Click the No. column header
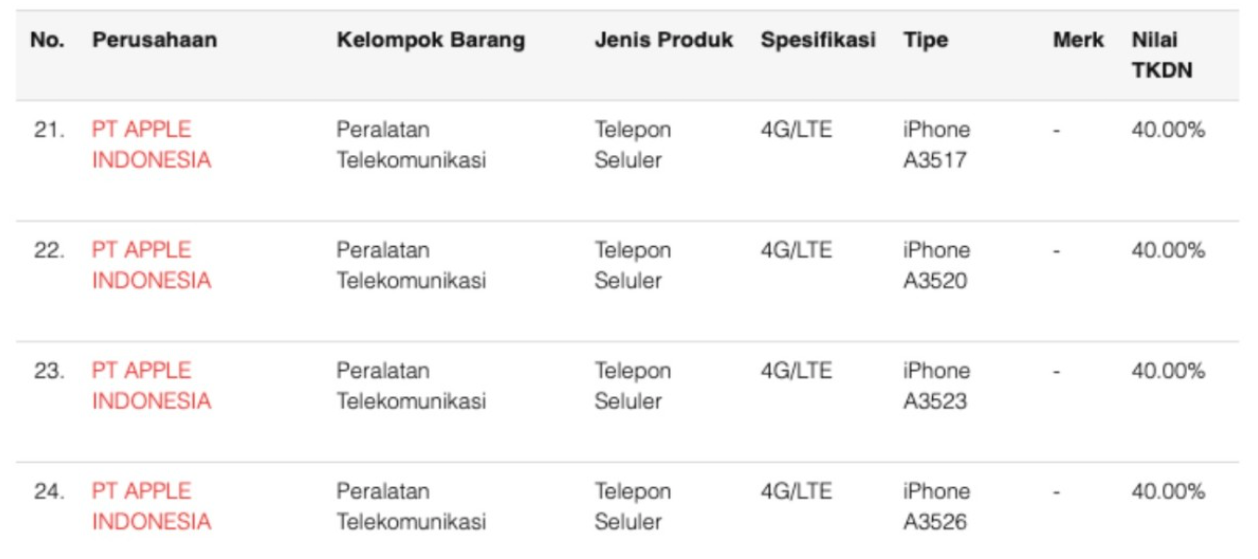 click(47, 41)
